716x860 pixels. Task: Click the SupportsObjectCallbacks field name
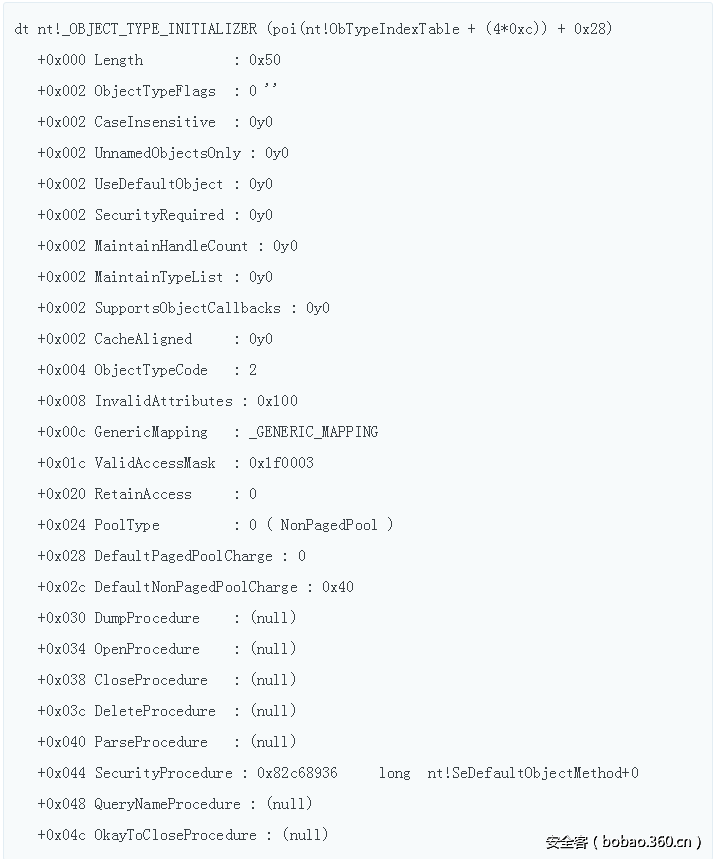[x=187, y=308]
